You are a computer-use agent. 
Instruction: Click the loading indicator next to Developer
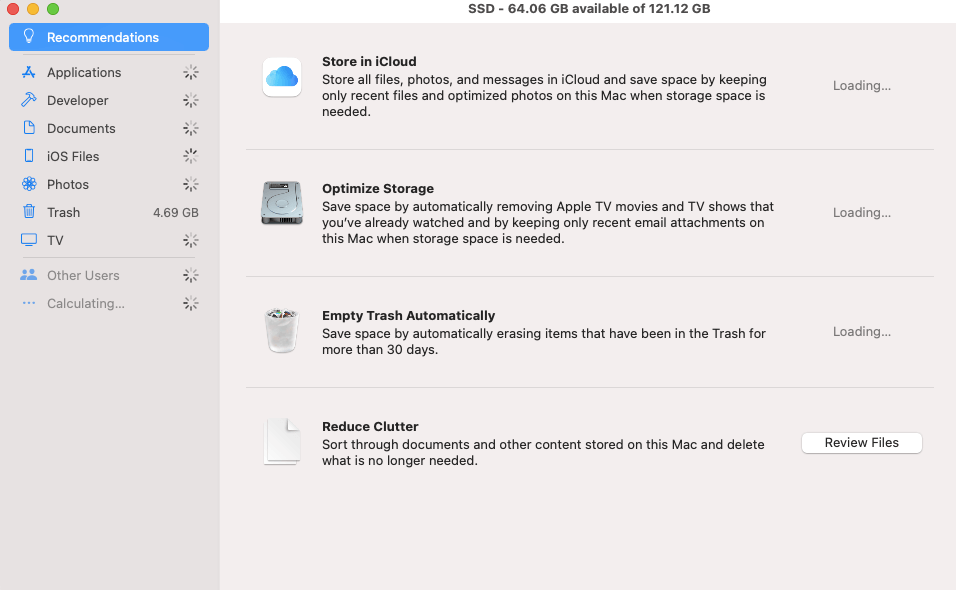(190, 100)
